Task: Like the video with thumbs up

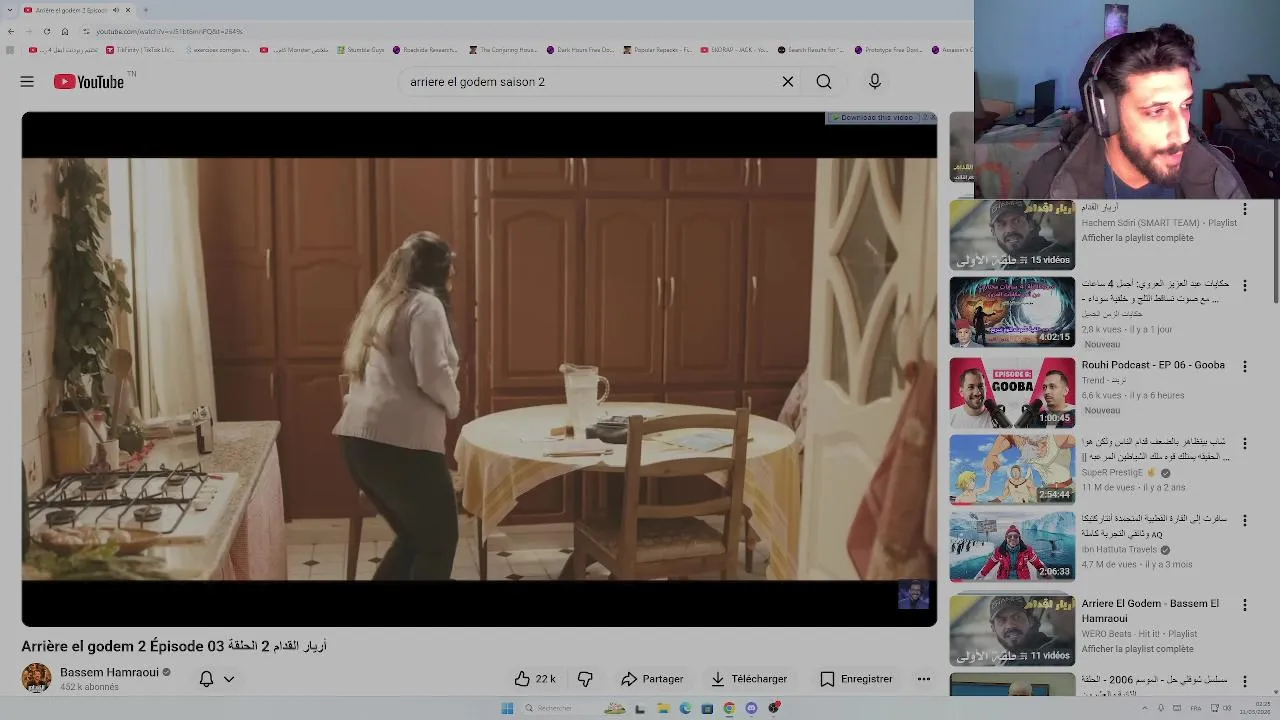Action: tap(535, 679)
